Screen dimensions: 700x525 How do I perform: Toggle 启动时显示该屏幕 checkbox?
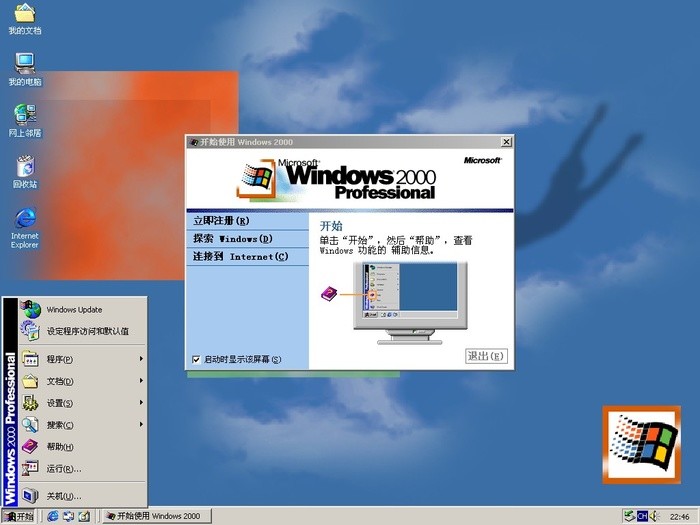[196, 359]
